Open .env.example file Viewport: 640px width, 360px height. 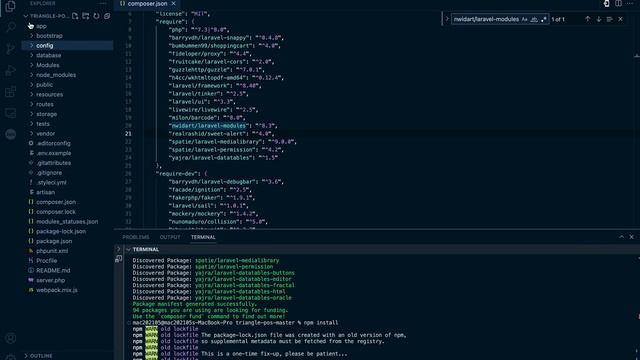53,153
